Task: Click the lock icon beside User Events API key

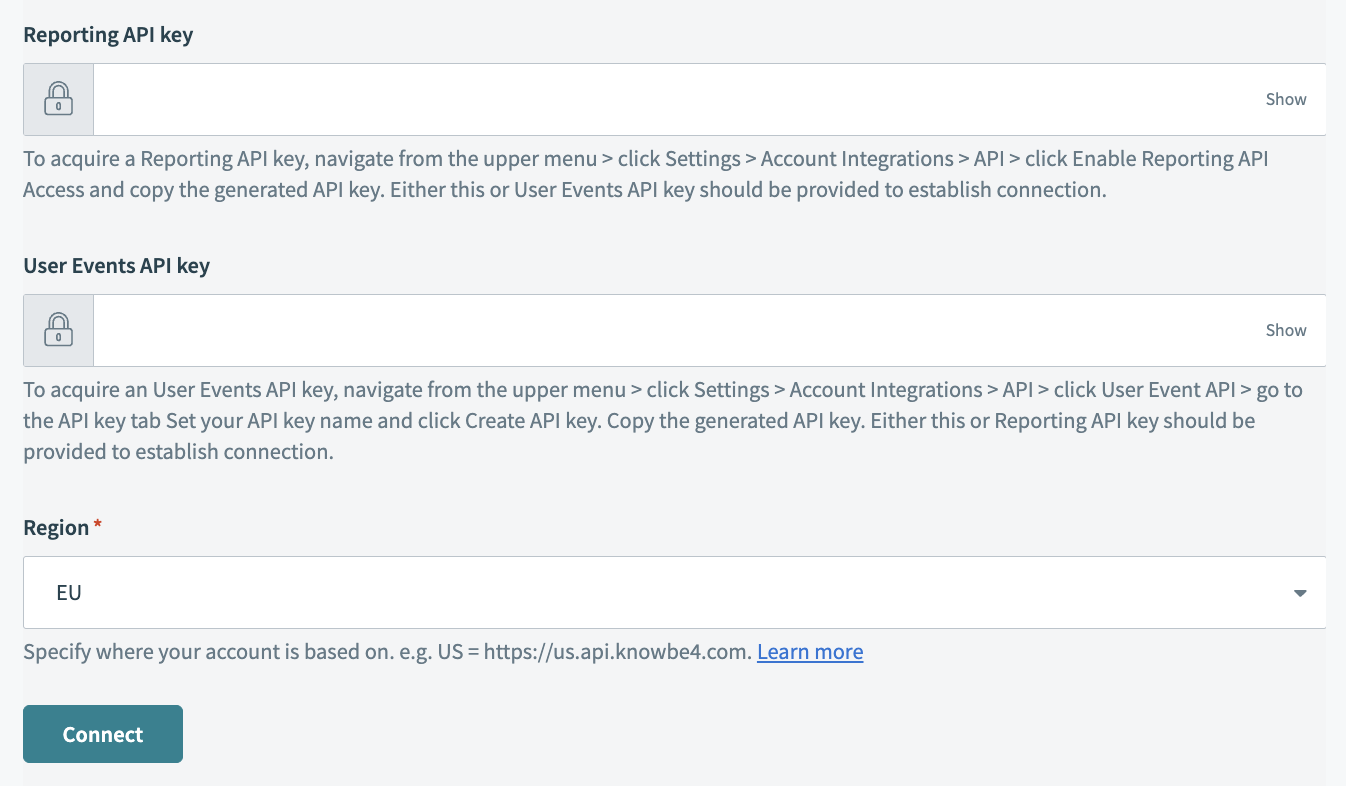Action: pyautogui.click(x=58, y=330)
